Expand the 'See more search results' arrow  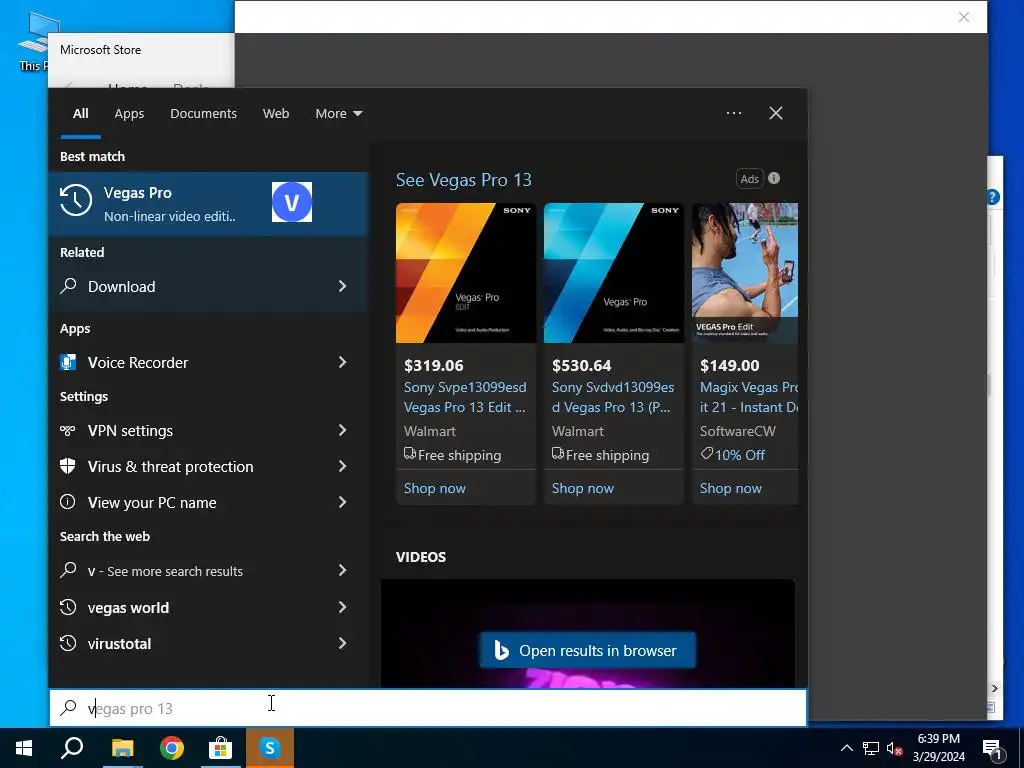[x=342, y=570]
